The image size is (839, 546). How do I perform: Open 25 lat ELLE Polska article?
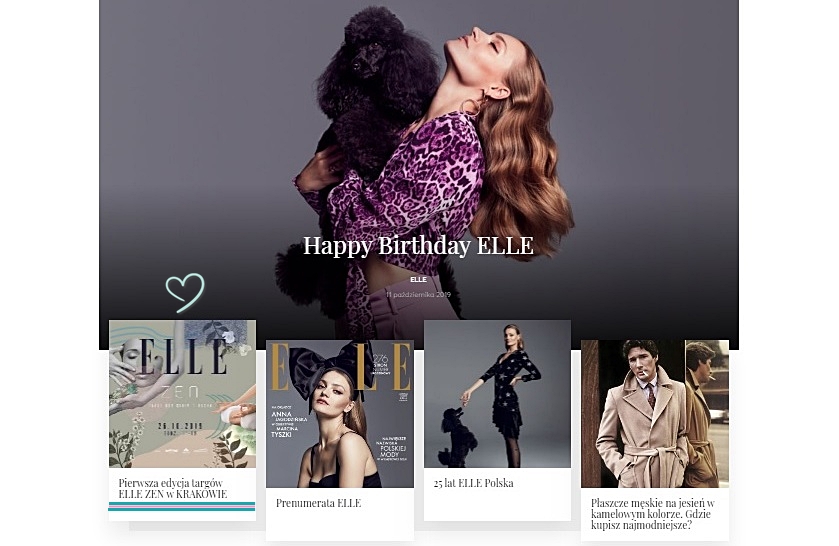pyautogui.click(x=474, y=483)
